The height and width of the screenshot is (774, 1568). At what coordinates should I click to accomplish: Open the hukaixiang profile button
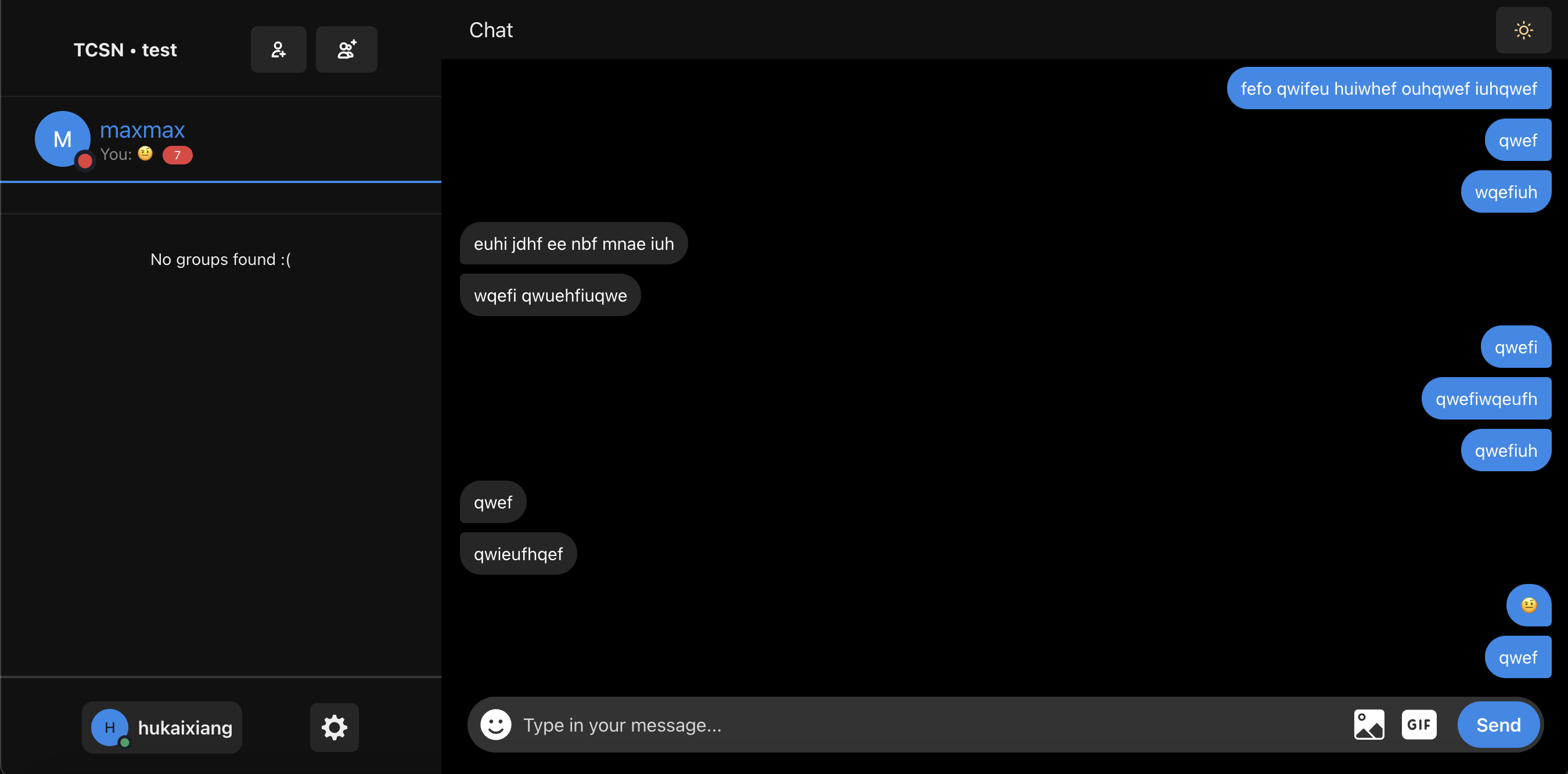click(162, 727)
